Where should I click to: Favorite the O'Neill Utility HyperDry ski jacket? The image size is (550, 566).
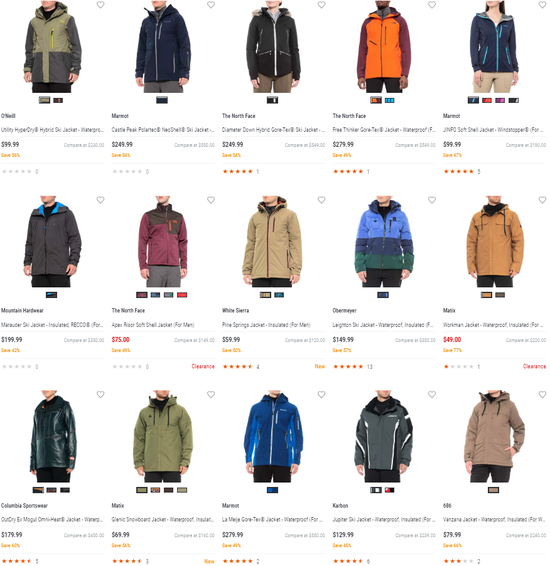100,5
